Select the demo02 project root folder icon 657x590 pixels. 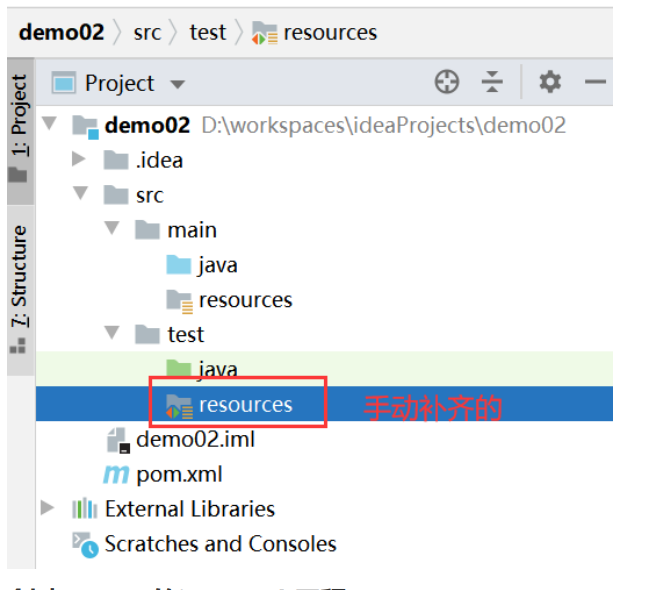pos(85,127)
